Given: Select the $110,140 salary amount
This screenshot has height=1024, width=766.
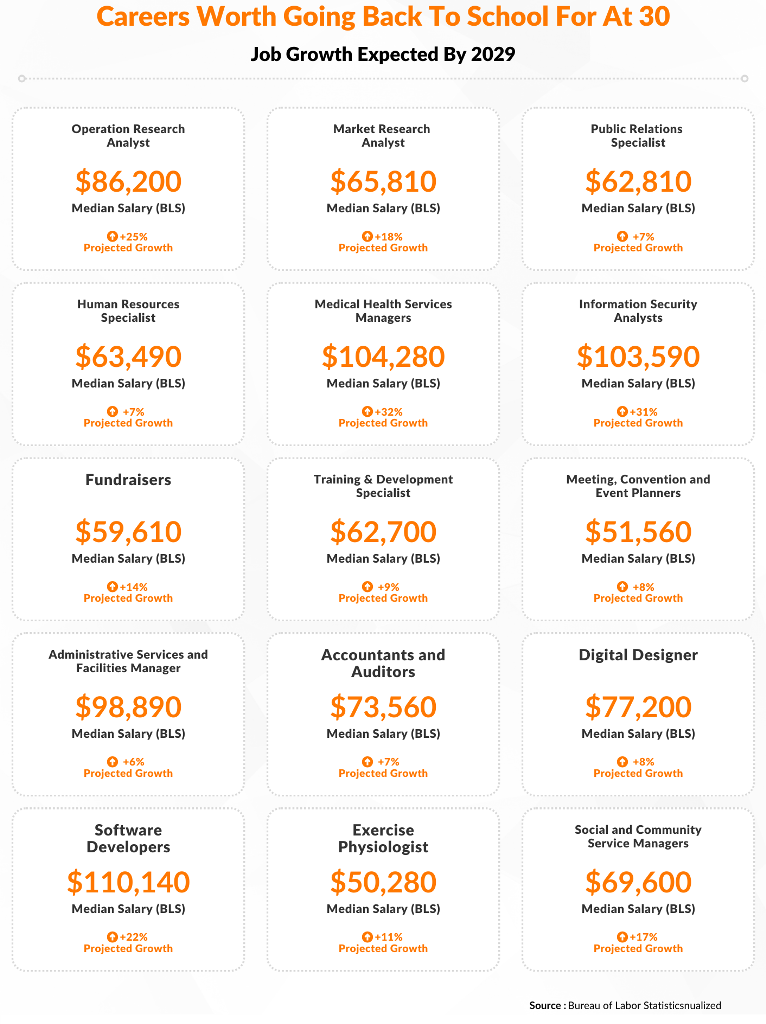Looking at the screenshot, I should point(128,882).
